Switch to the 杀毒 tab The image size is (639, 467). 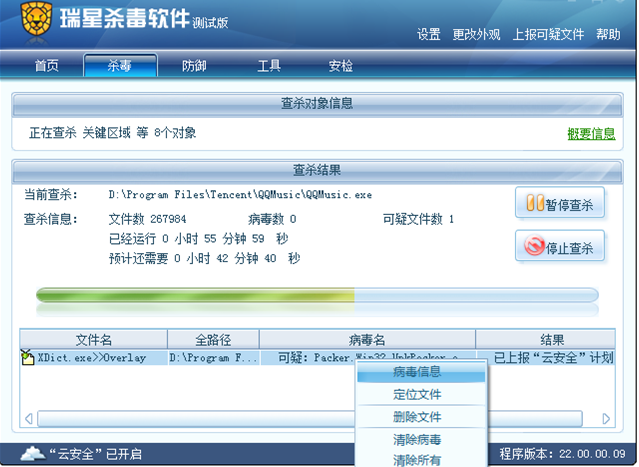(x=120, y=65)
